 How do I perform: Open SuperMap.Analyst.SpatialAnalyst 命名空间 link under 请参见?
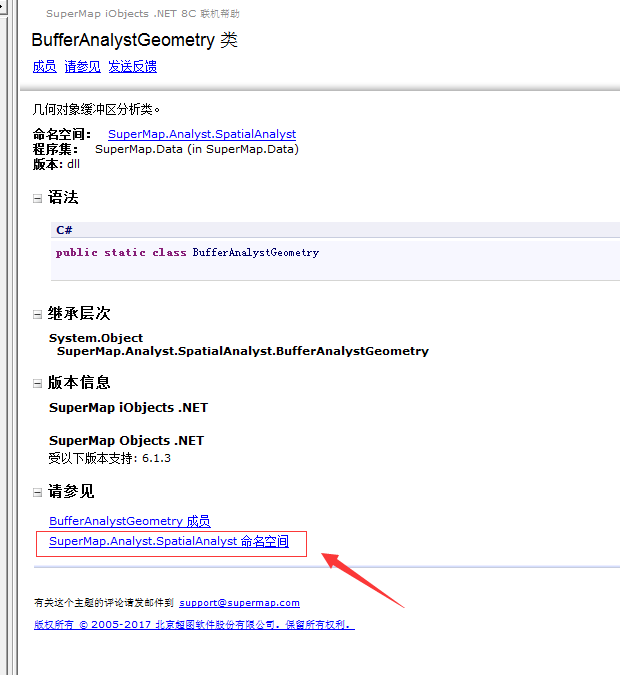(169, 541)
